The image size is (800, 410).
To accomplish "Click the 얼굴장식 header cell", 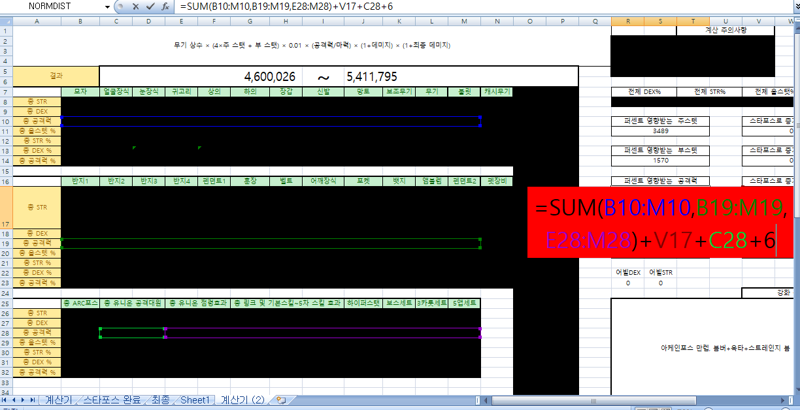I will point(116,92).
